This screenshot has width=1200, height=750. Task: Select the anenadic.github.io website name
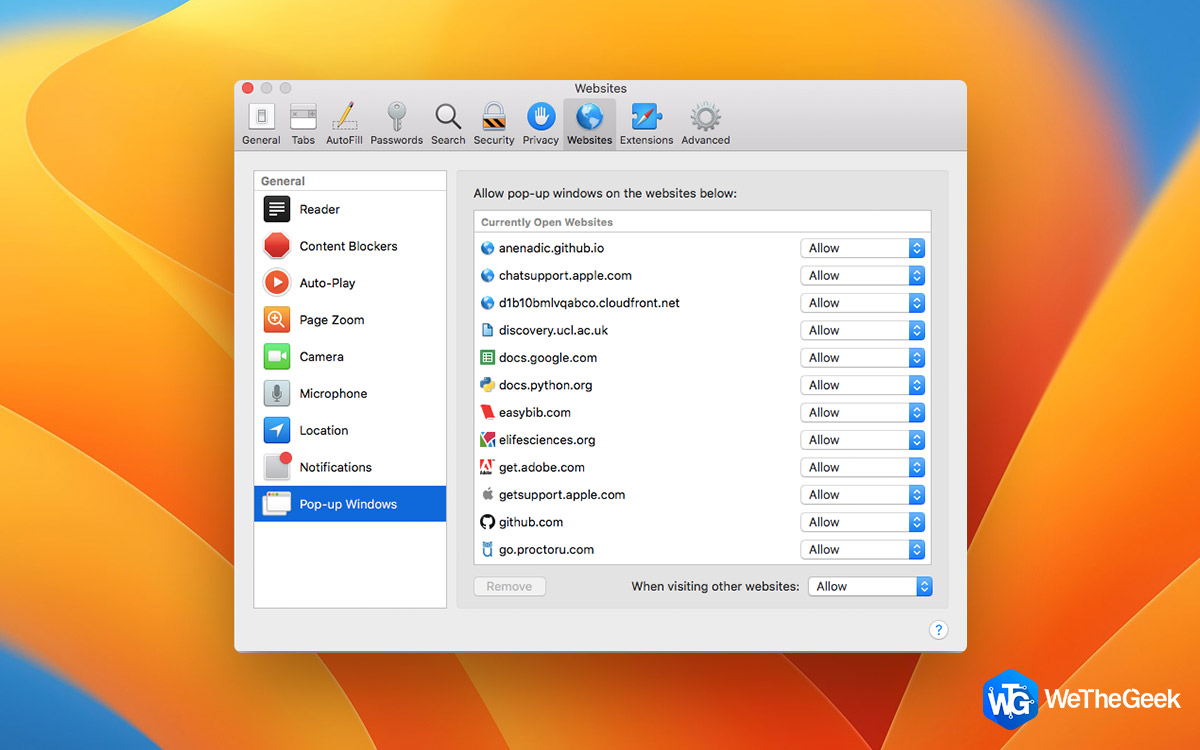[x=551, y=248]
